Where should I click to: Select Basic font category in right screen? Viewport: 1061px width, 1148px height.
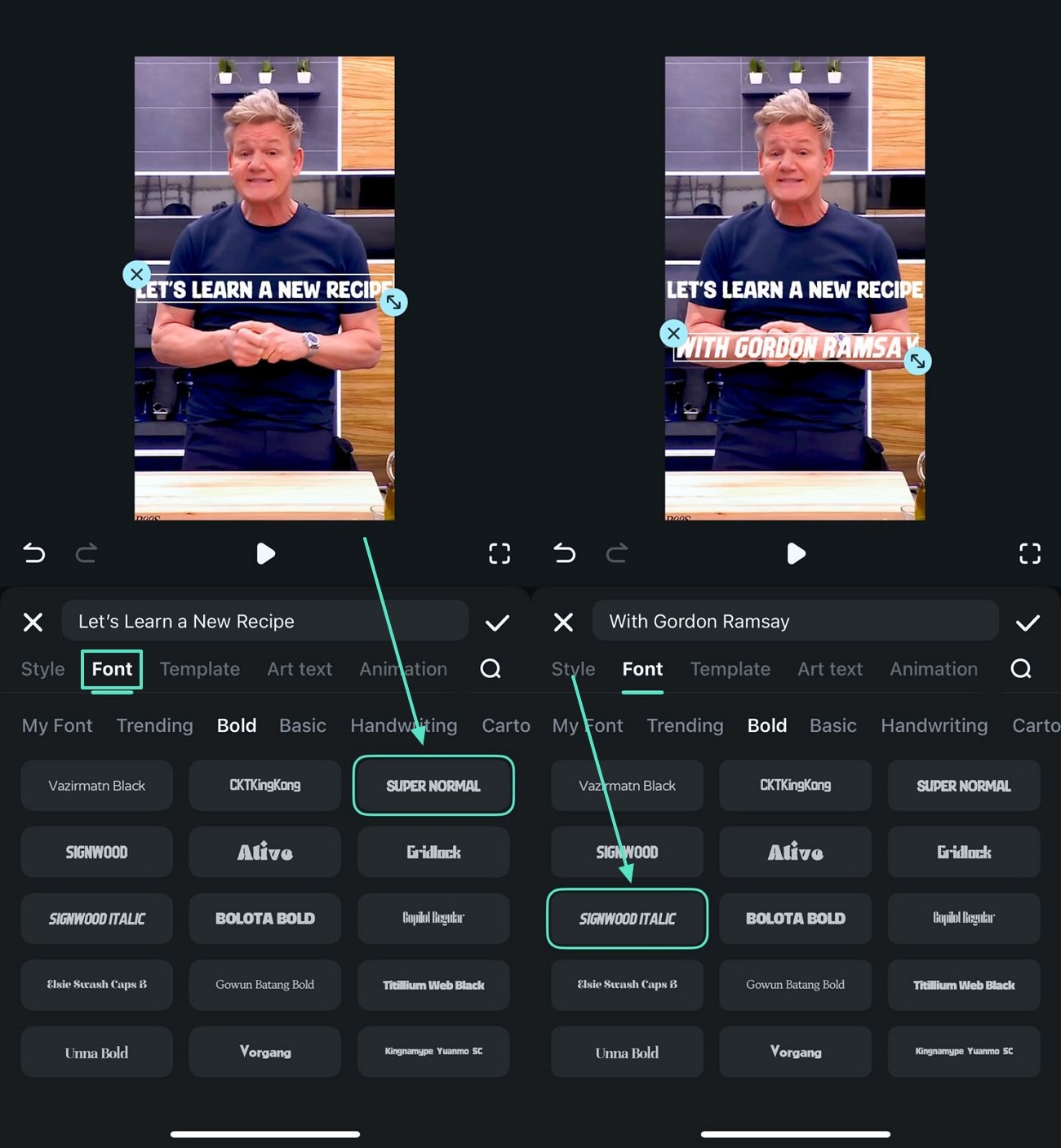click(x=833, y=725)
